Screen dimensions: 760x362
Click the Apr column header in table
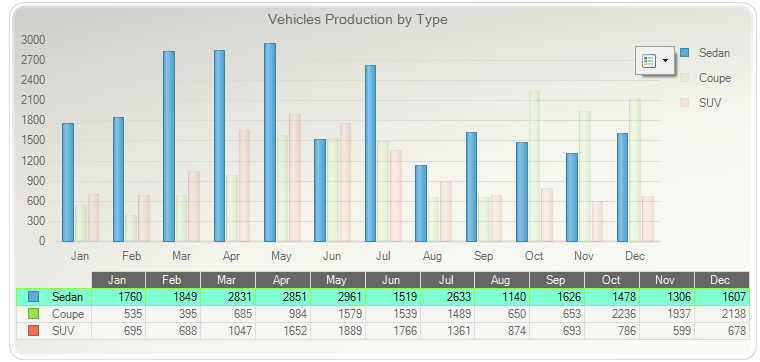(283, 280)
